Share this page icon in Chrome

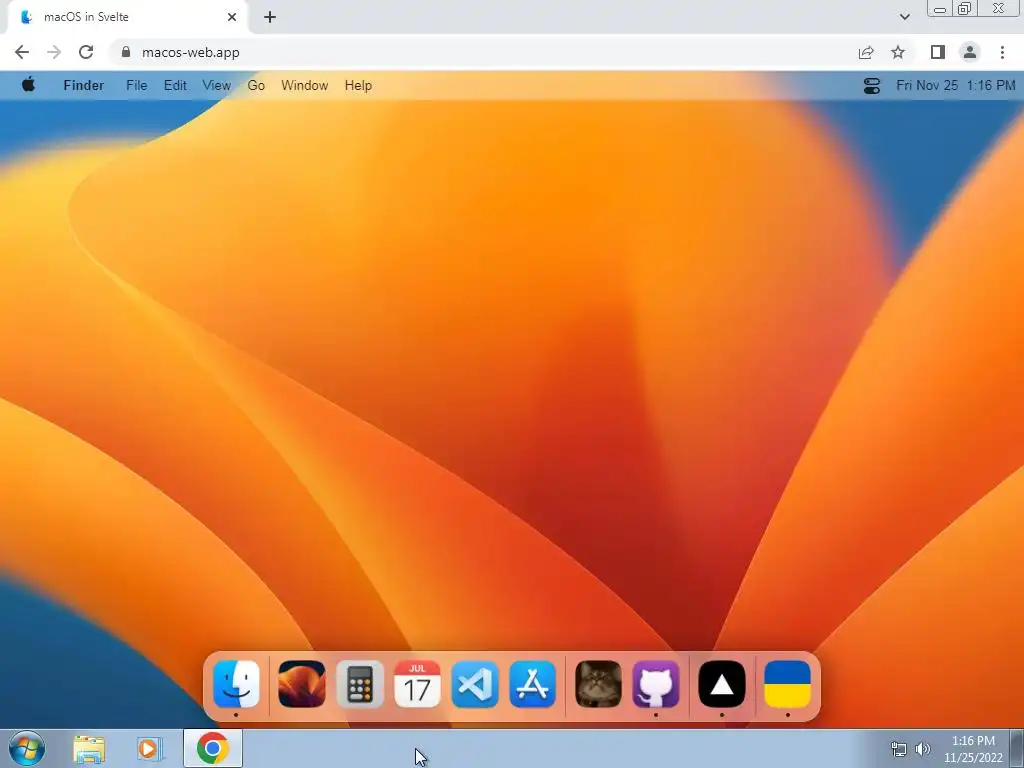(866, 52)
